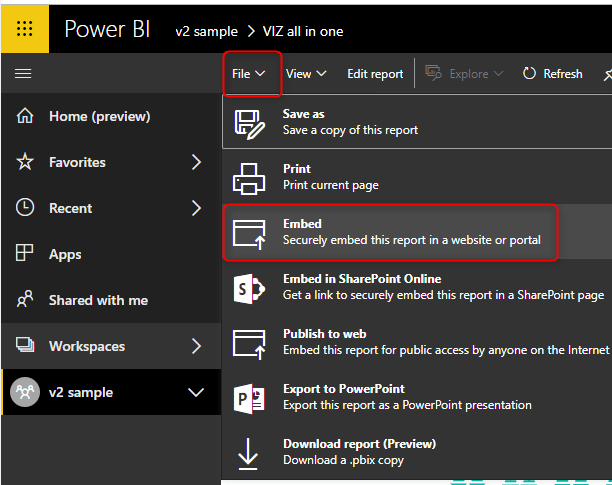
Task: Click the Save as floppy disk icon
Action: tap(249, 124)
